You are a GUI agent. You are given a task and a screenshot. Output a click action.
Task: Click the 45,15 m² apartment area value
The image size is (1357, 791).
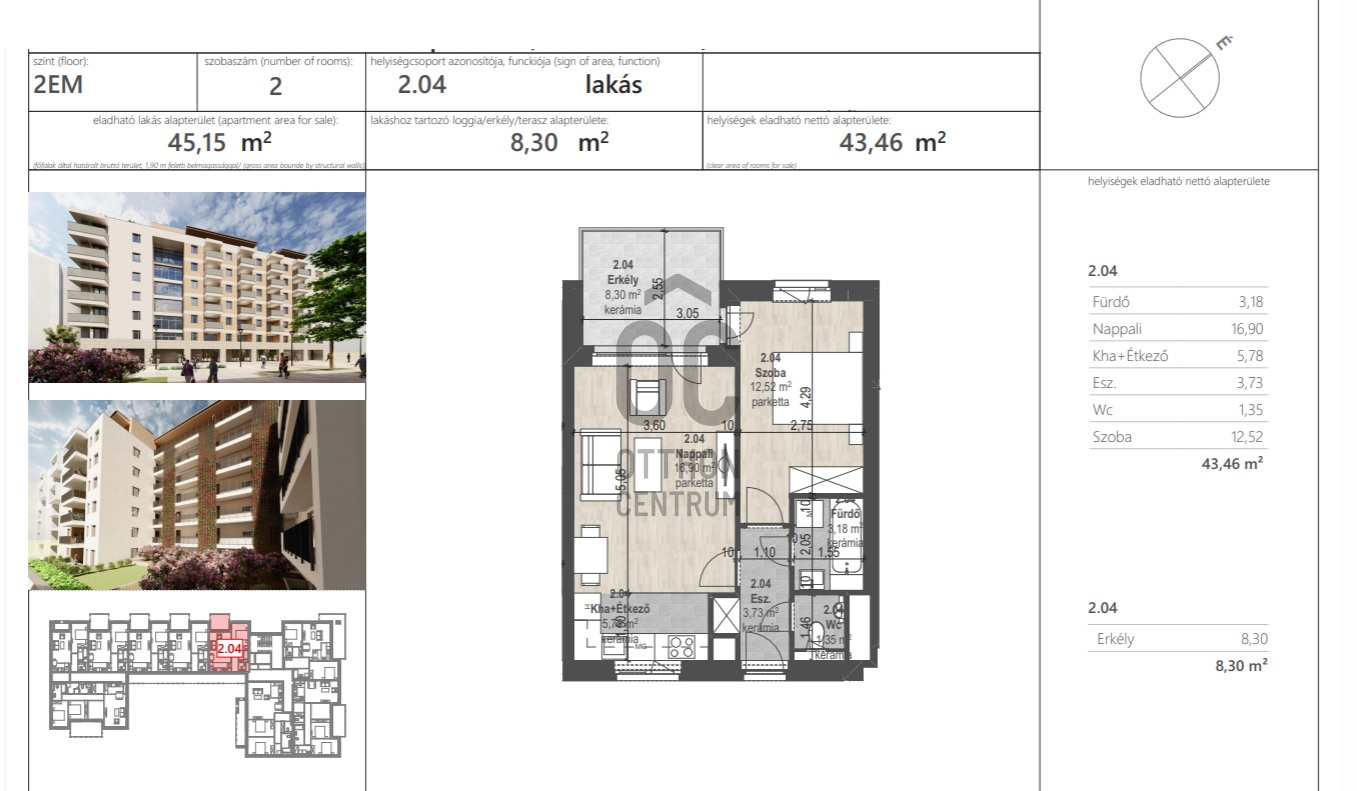coord(214,143)
